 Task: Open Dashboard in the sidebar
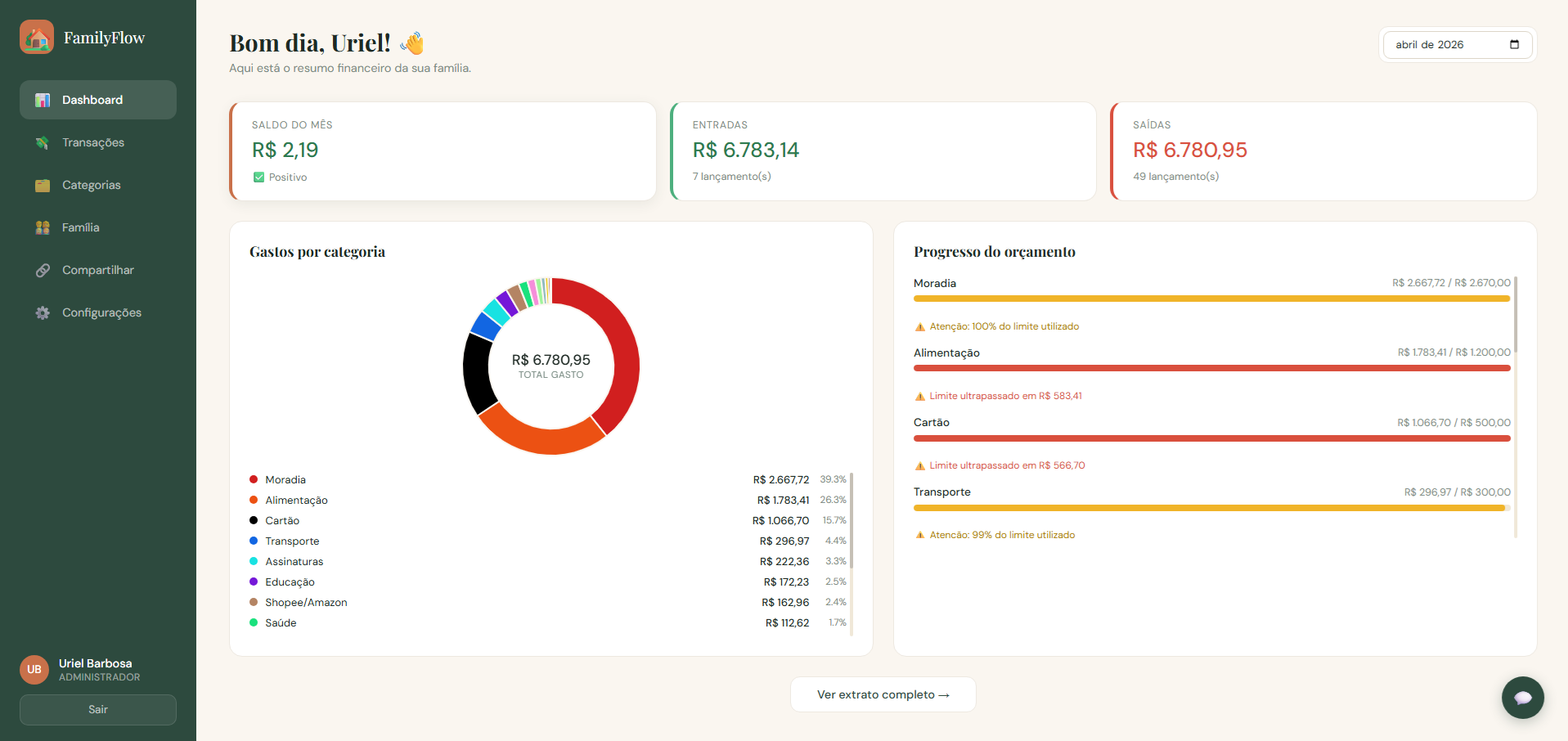coord(98,100)
